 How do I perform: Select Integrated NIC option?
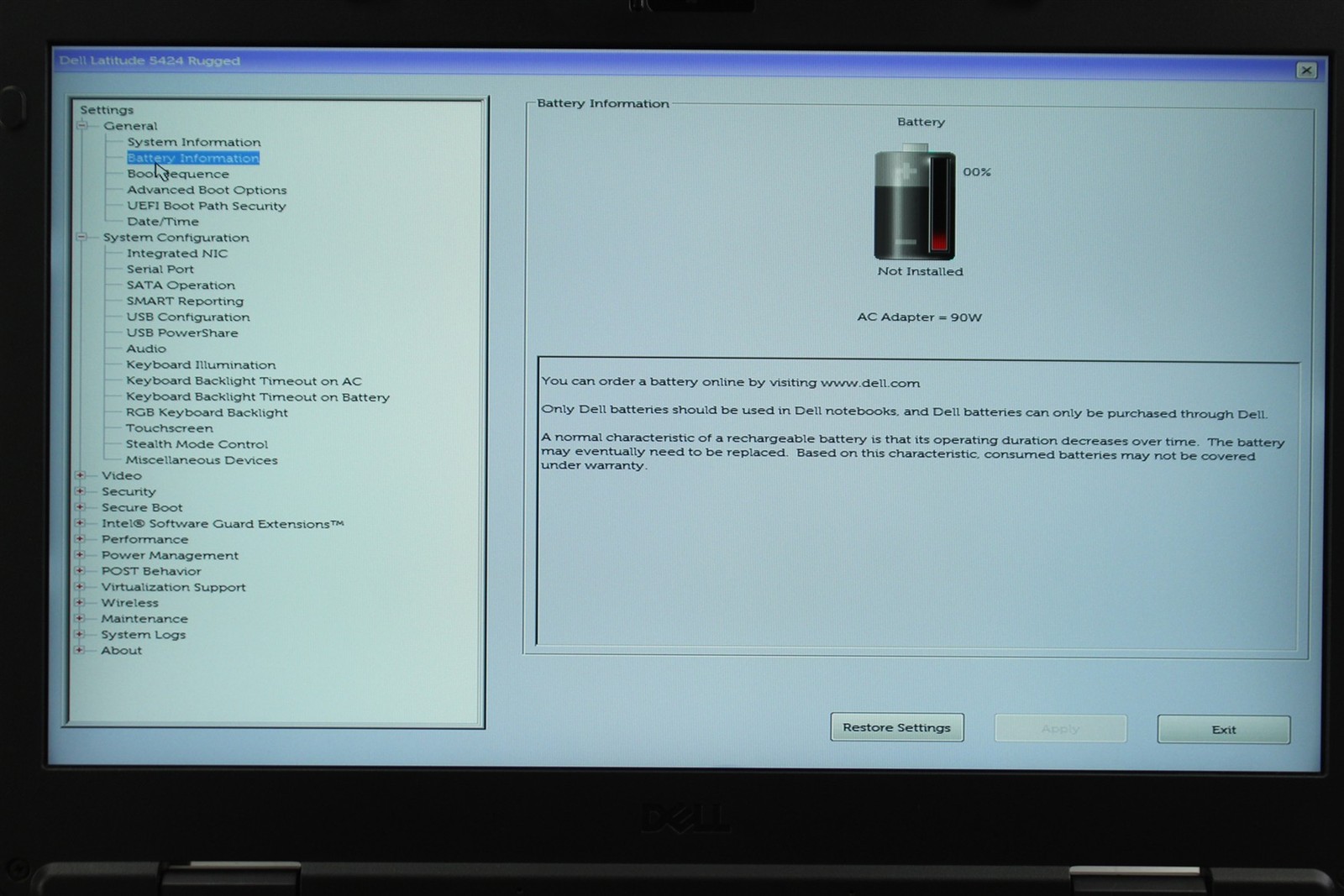pyautogui.click(x=177, y=254)
